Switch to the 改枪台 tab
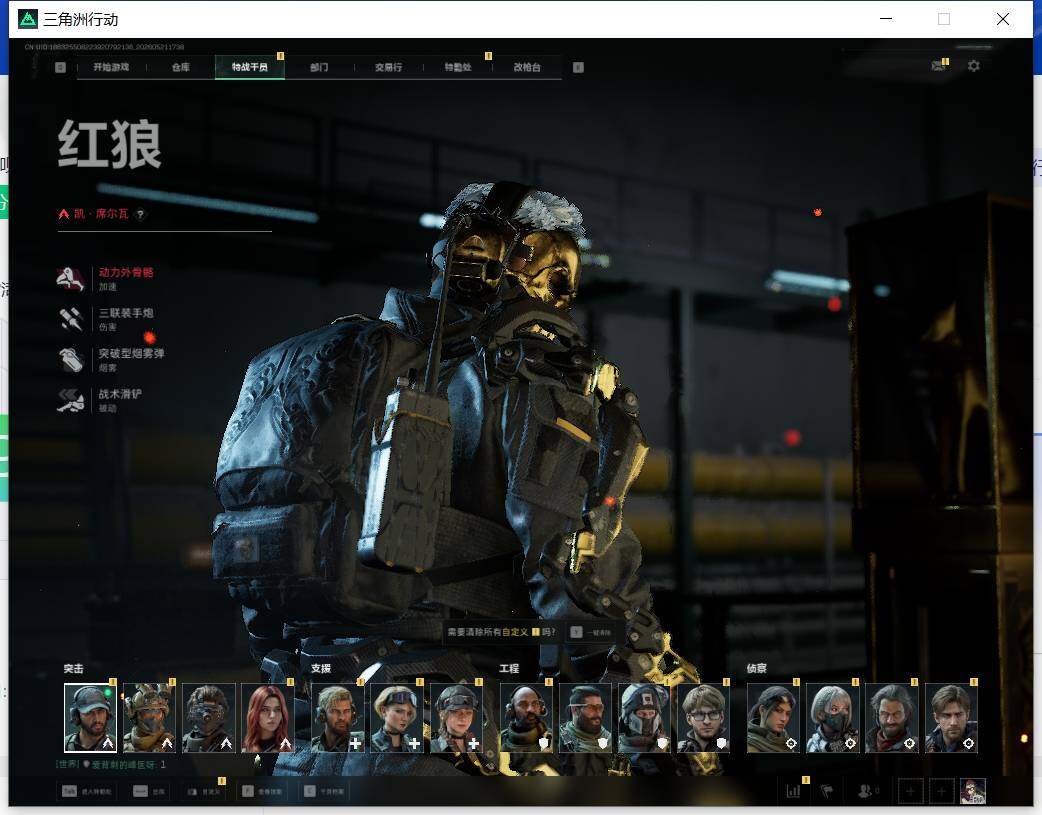The height and width of the screenshot is (815, 1042). pos(527,67)
